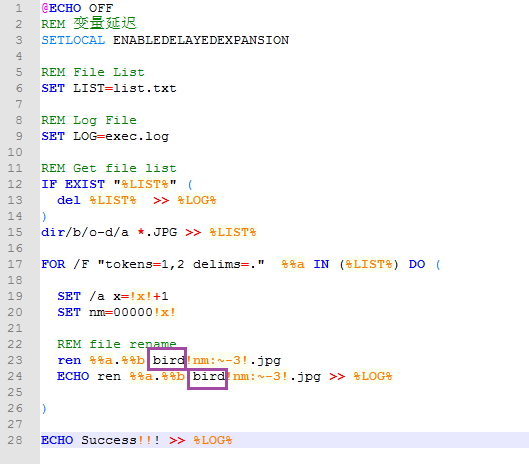This screenshot has height=464, width=529.
Task: Click 'nm=00000!x!' on line 20
Action: (133, 312)
